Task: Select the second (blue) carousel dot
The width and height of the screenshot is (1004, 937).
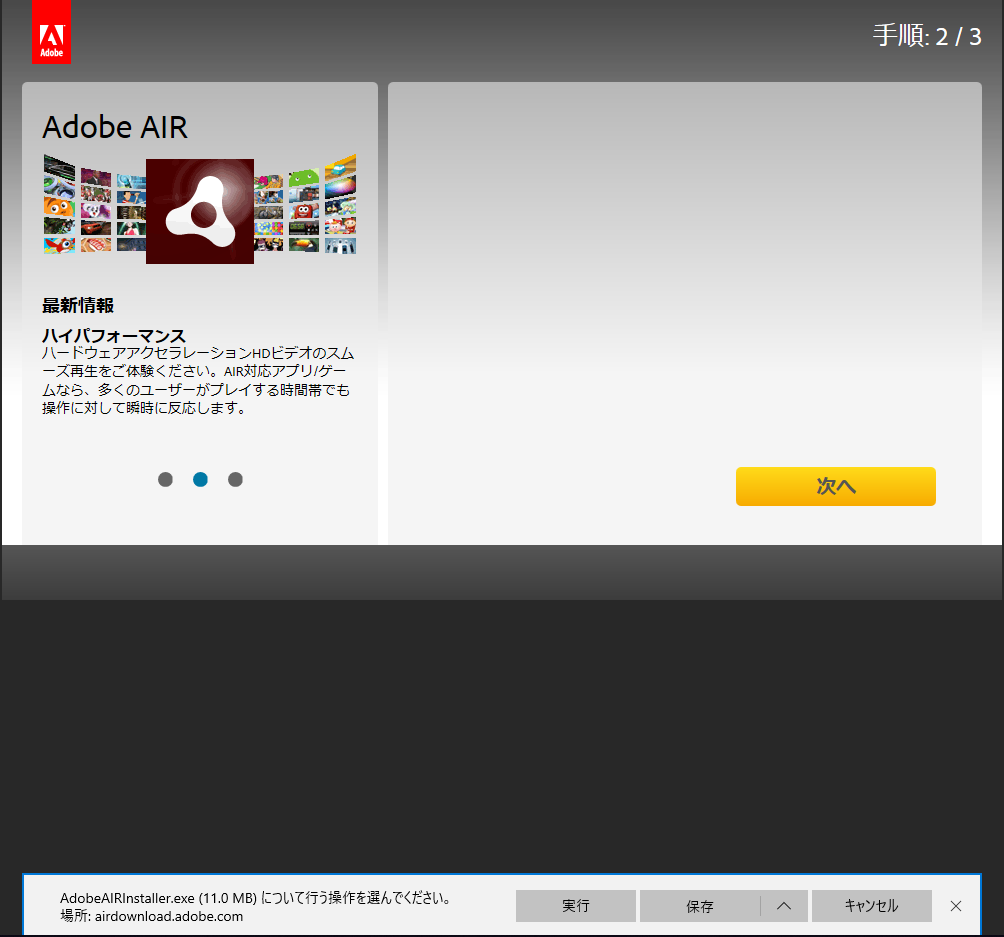Action: [200, 479]
